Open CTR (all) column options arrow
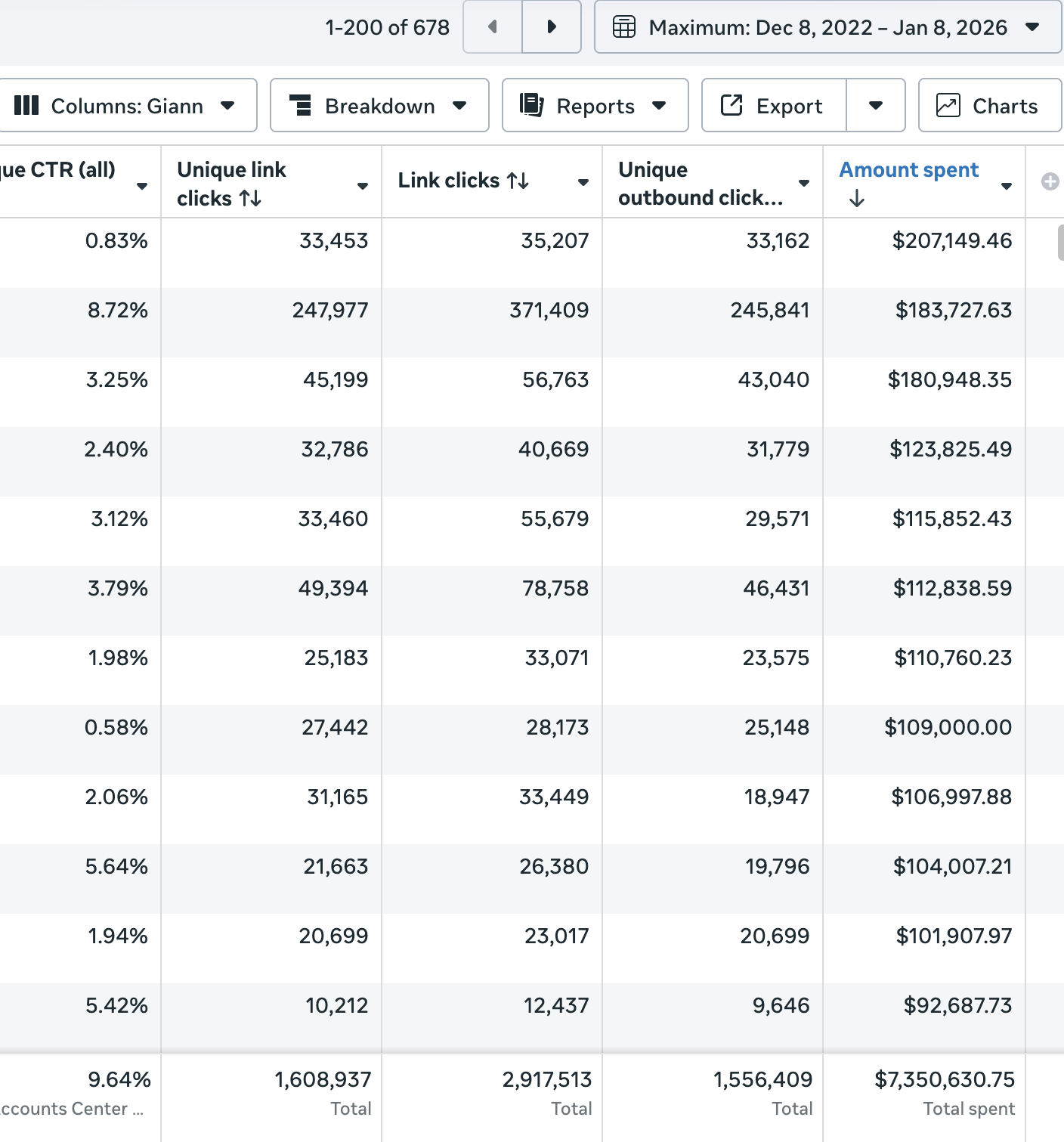 tap(142, 187)
